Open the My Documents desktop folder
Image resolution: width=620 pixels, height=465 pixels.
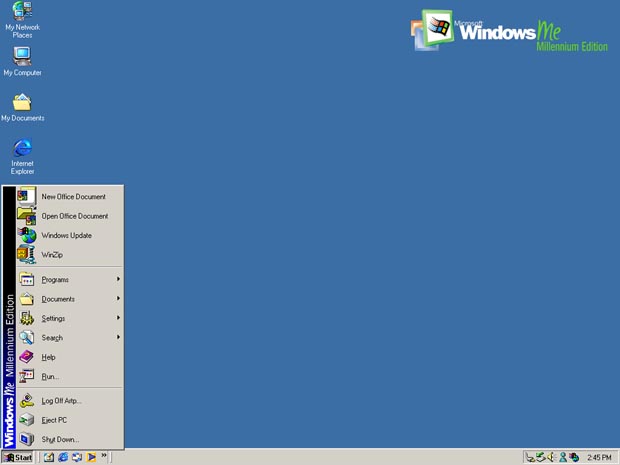tap(23, 107)
